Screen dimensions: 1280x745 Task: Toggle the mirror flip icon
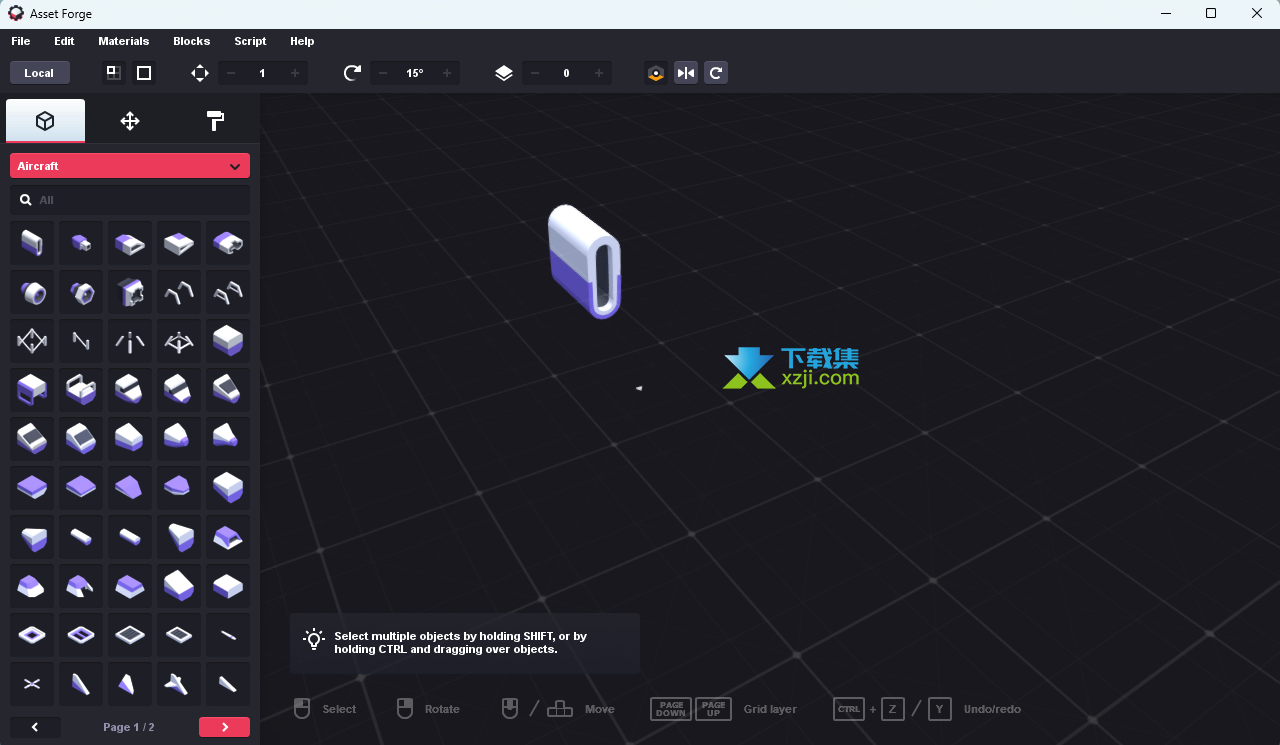686,73
